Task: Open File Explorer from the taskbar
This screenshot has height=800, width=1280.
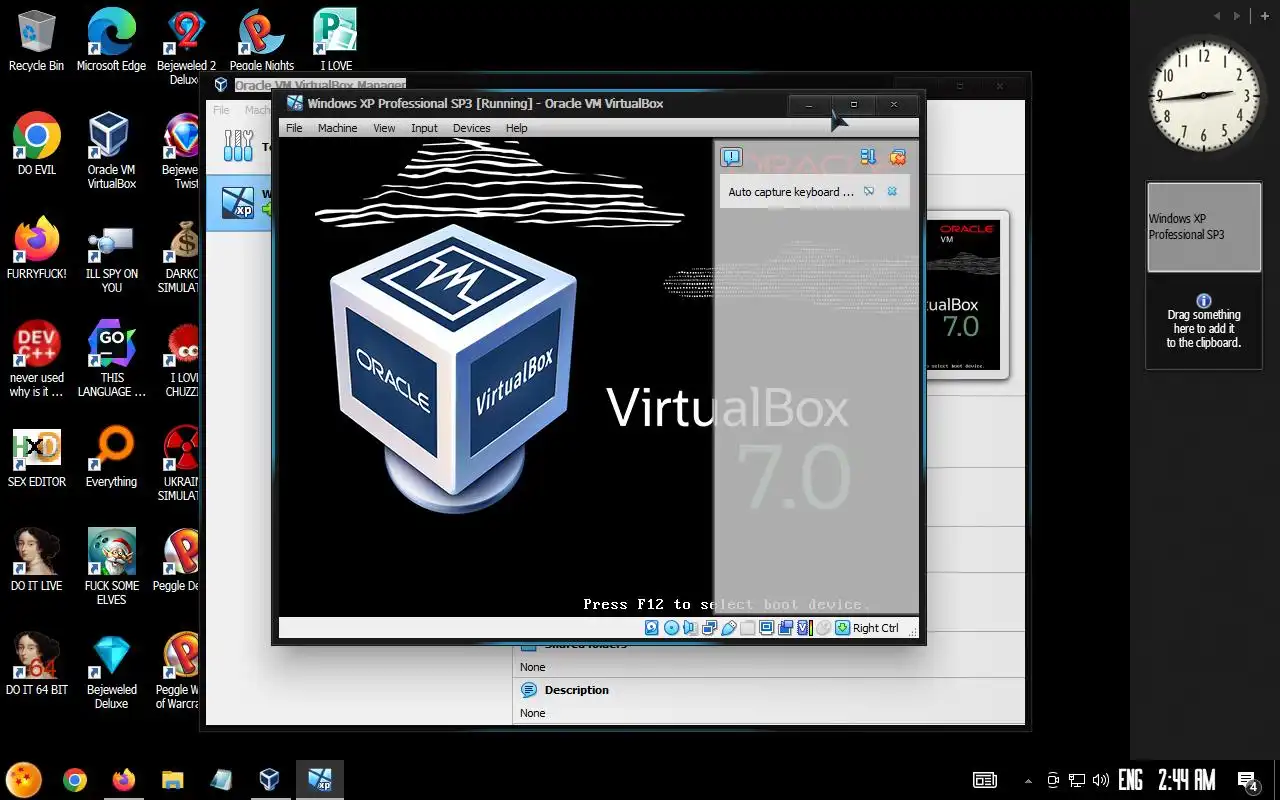Action: pos(172,780)
